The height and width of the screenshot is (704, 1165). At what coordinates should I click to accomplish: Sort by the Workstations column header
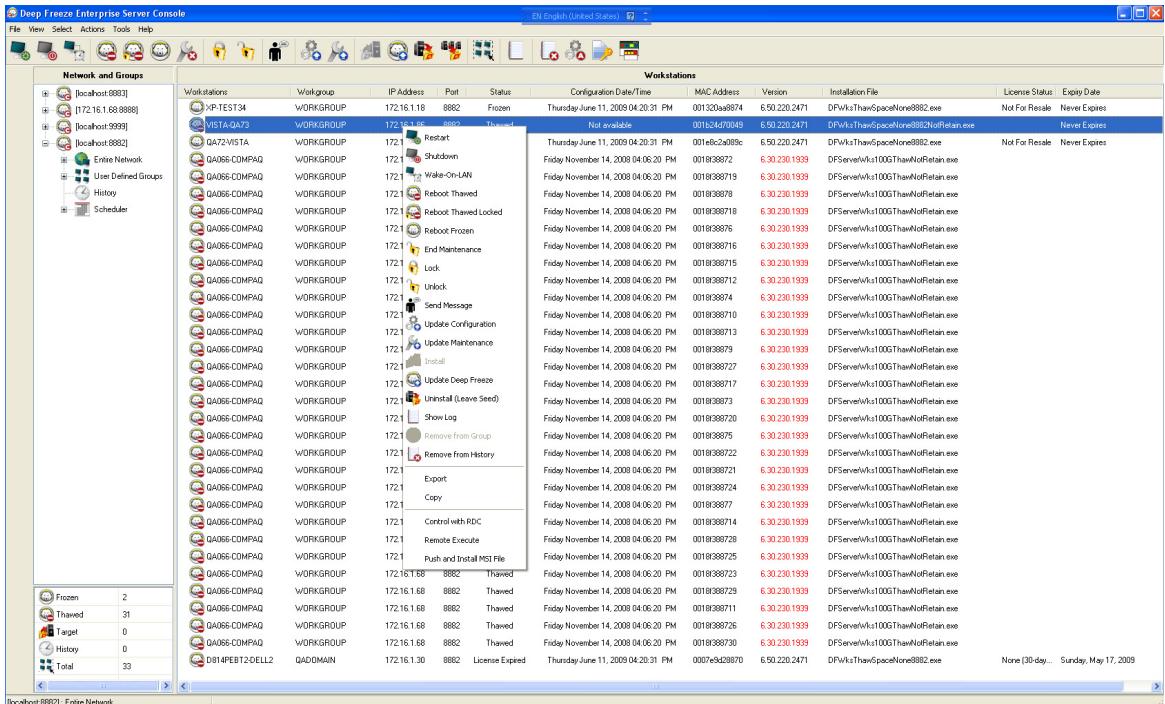234,92
